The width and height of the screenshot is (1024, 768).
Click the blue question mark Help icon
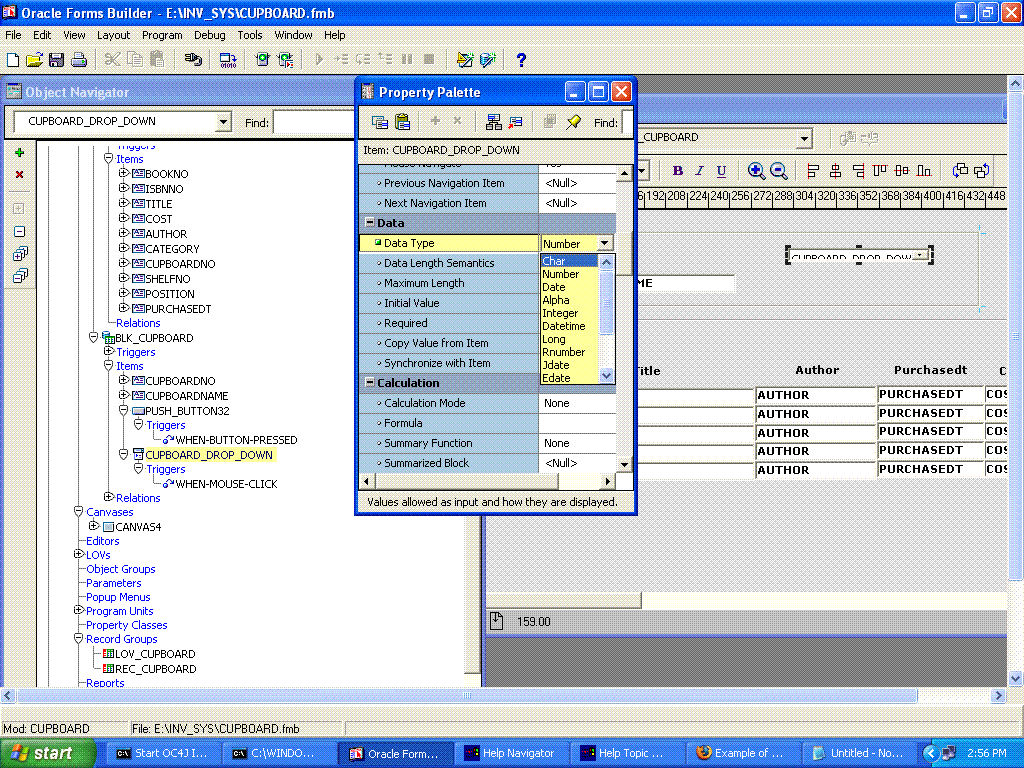tap(521, 60)
